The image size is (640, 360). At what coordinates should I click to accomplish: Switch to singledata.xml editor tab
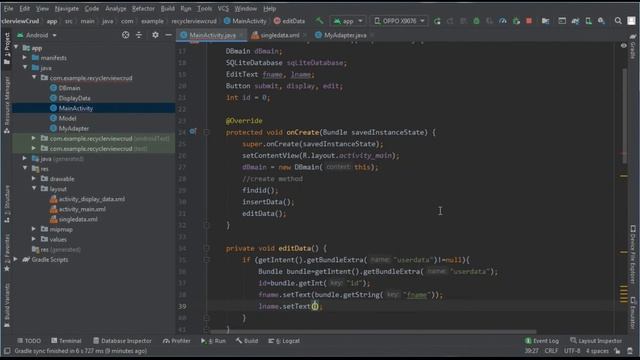pyautogui.click(x=280, y=36)
